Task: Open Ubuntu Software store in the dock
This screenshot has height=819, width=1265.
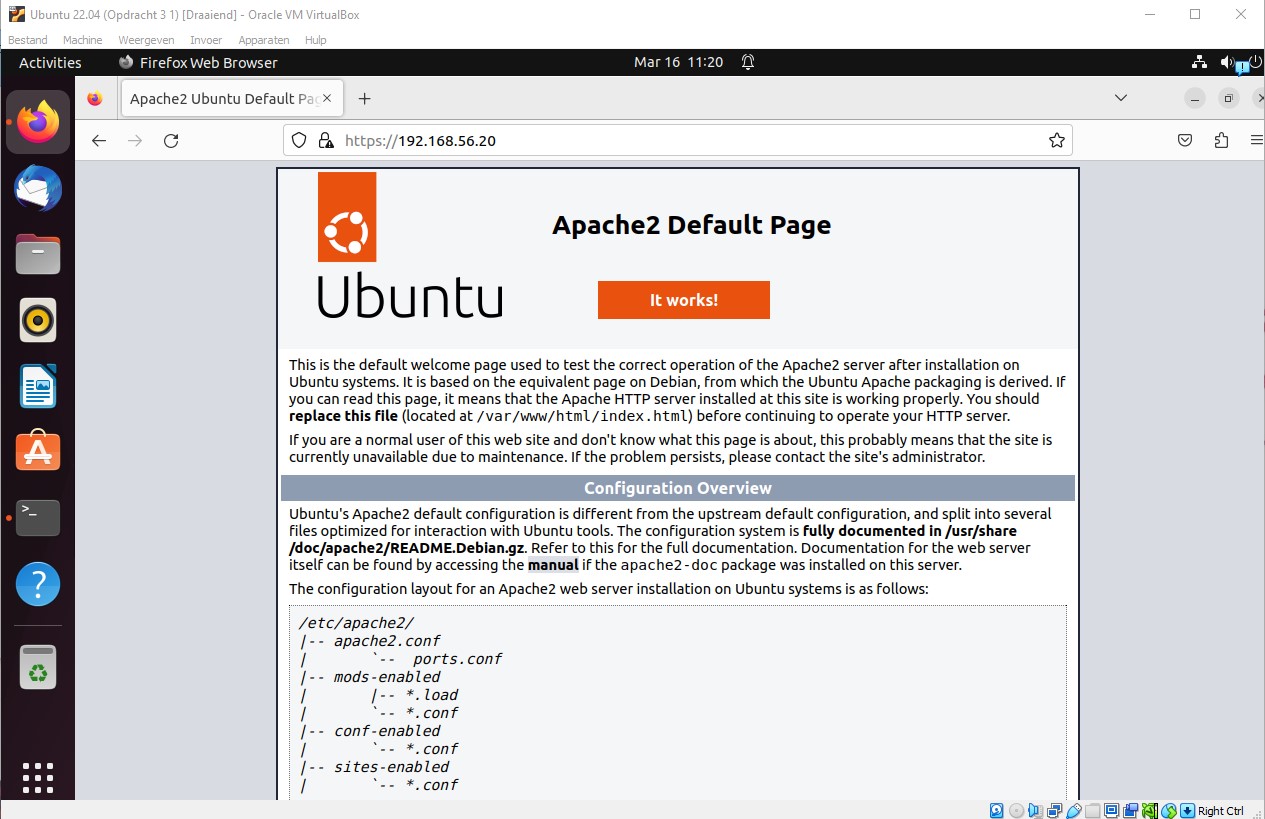Action: pos(38,452)
